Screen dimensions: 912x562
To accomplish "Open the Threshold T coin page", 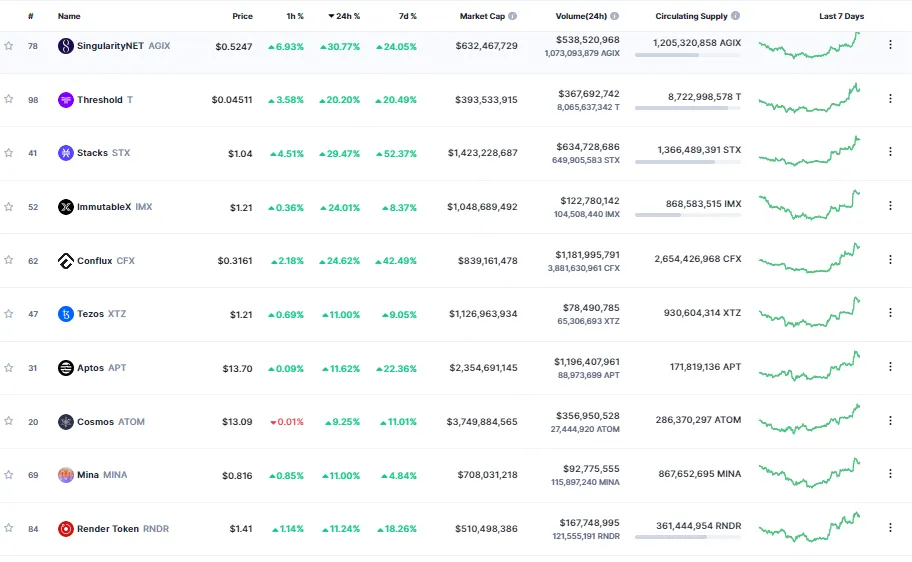I will click(105, 100).
